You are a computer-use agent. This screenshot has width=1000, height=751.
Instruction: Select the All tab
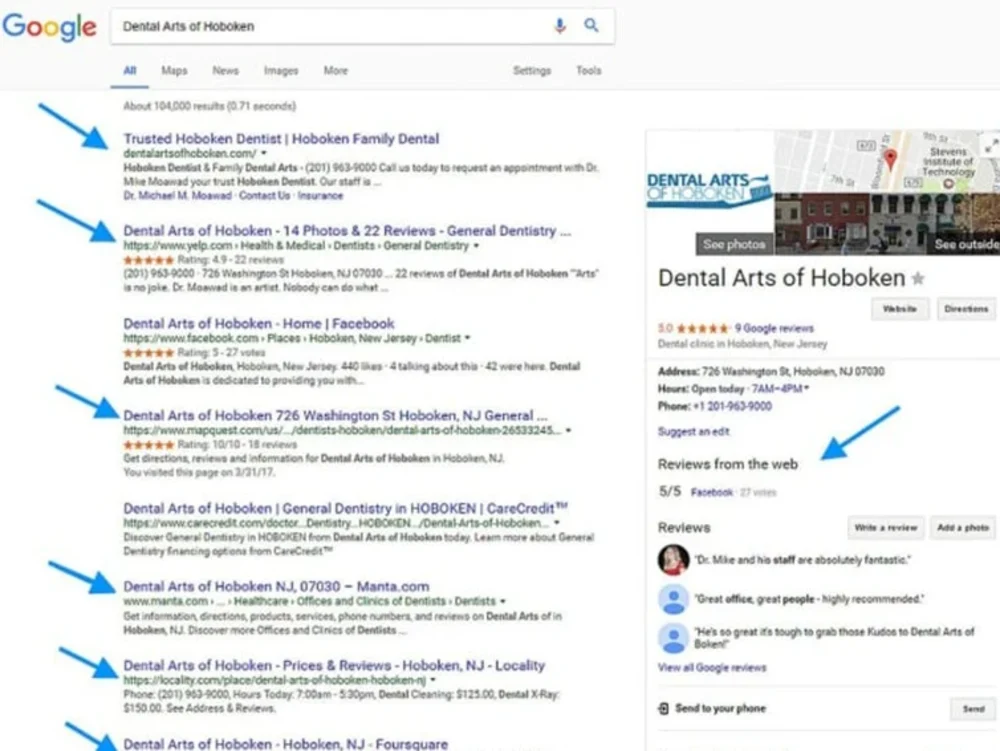click(x=129, y=71)
